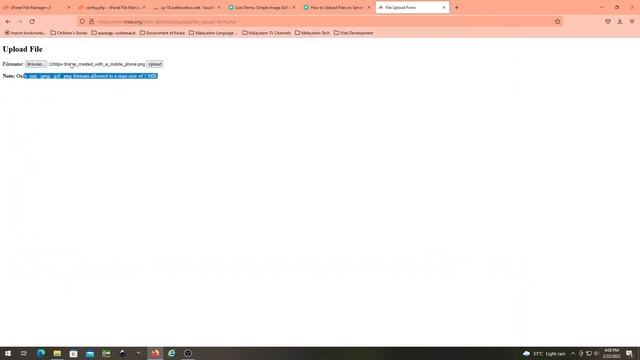The width and height of the screenshot is (640, 360).
Task: Open the Malayalam TV Channels bookmarks folder
Action: click(266, 33)
